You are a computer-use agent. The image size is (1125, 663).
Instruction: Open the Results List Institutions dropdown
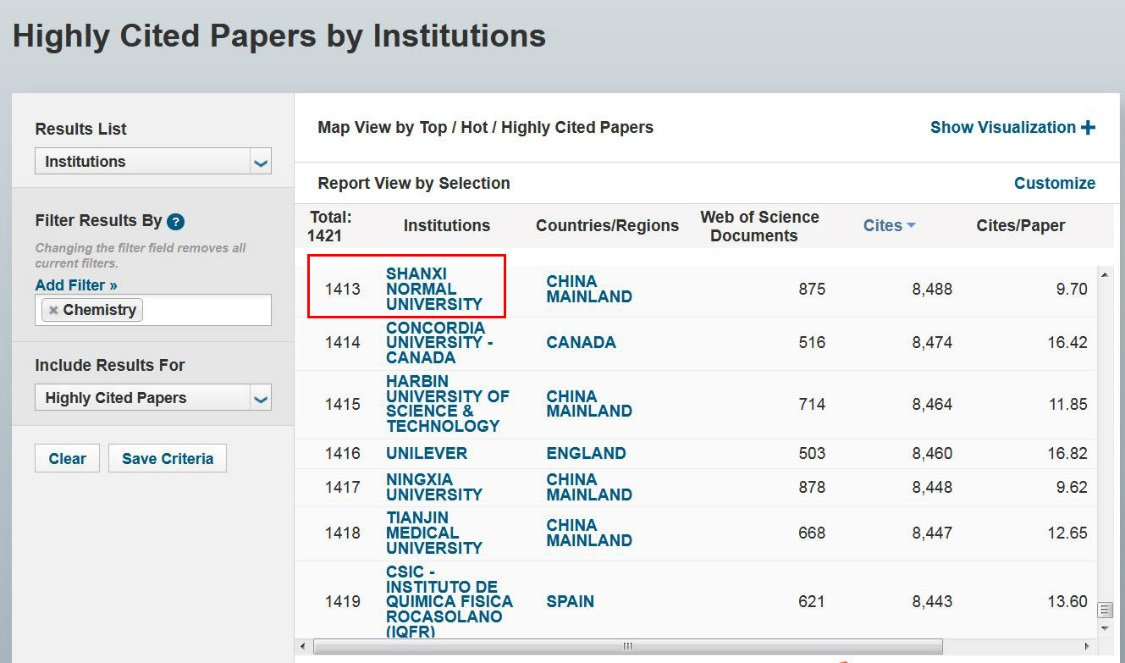pyautogui.click(x=260, y=162)
